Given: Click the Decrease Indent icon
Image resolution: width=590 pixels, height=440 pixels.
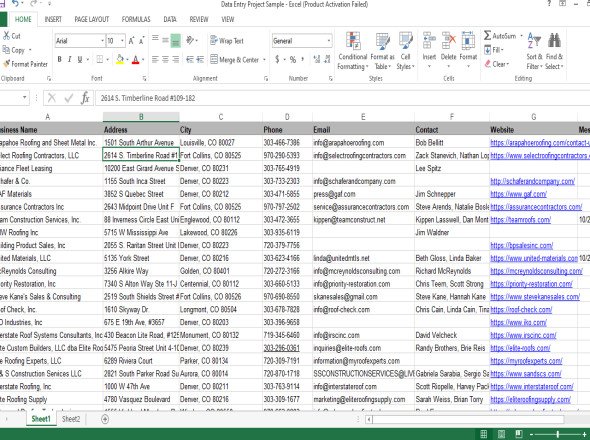Looking at the screenshot, I should point(190,59).
